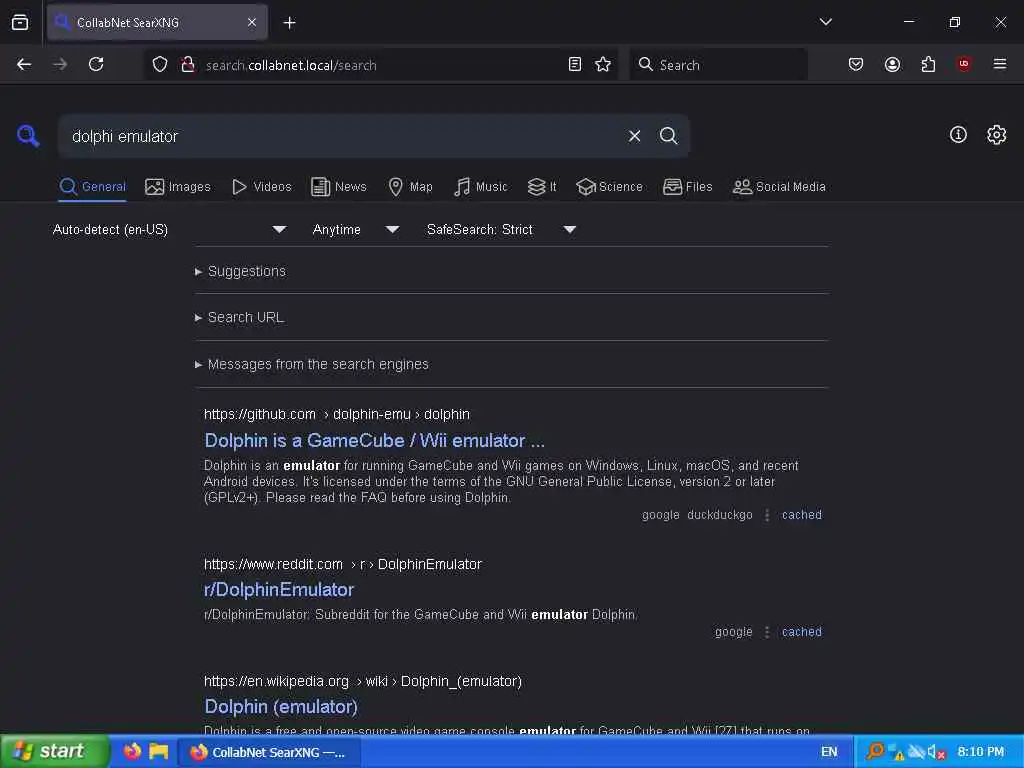The width and height of the screenshot is (1024, 768).
Task: Switch to the Music category
Action: (x=481, y=187)
